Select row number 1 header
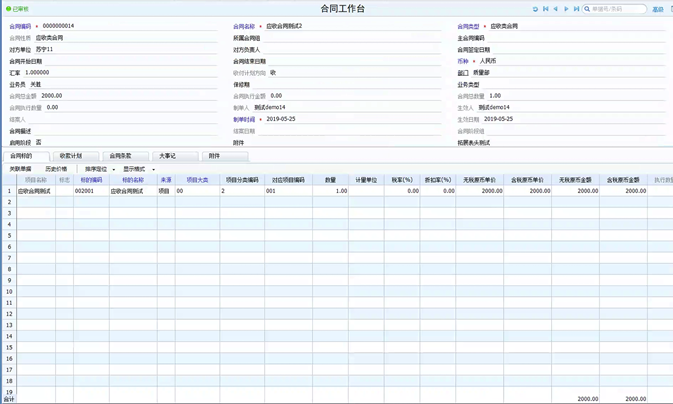Viewport: 673px width, 404px height. point(9,191)
